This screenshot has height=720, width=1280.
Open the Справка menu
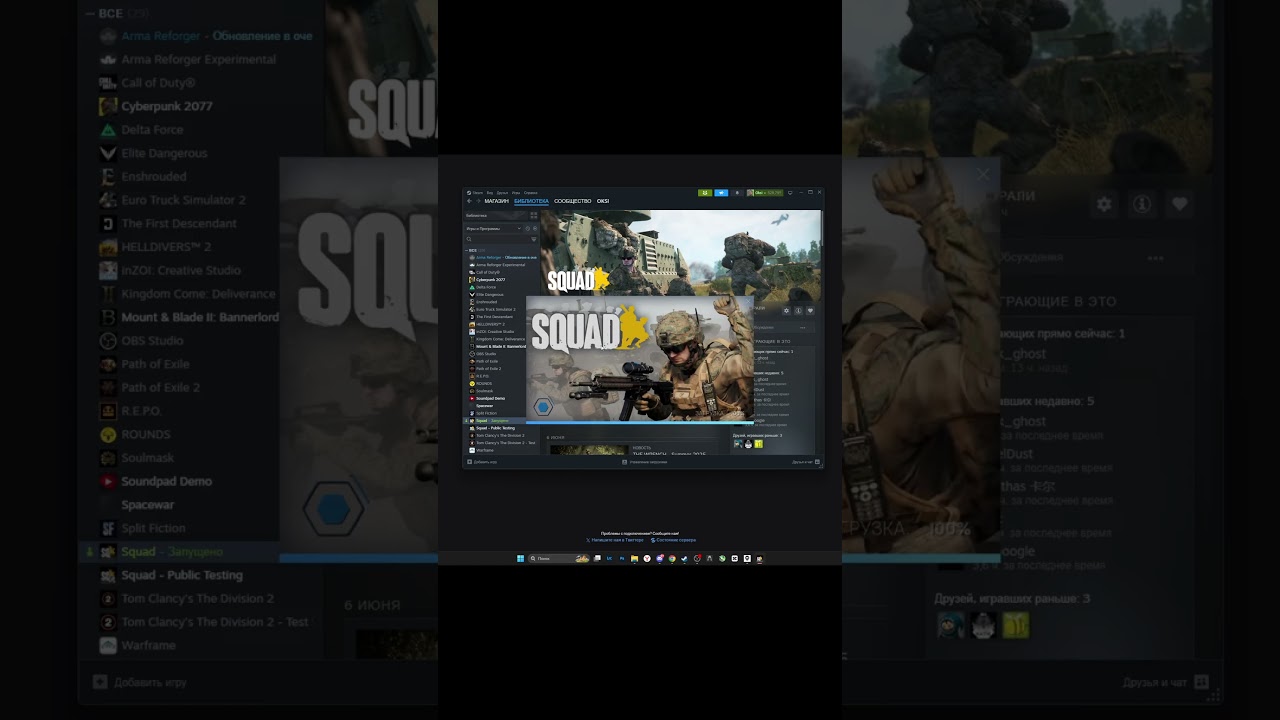pos(531,192)
